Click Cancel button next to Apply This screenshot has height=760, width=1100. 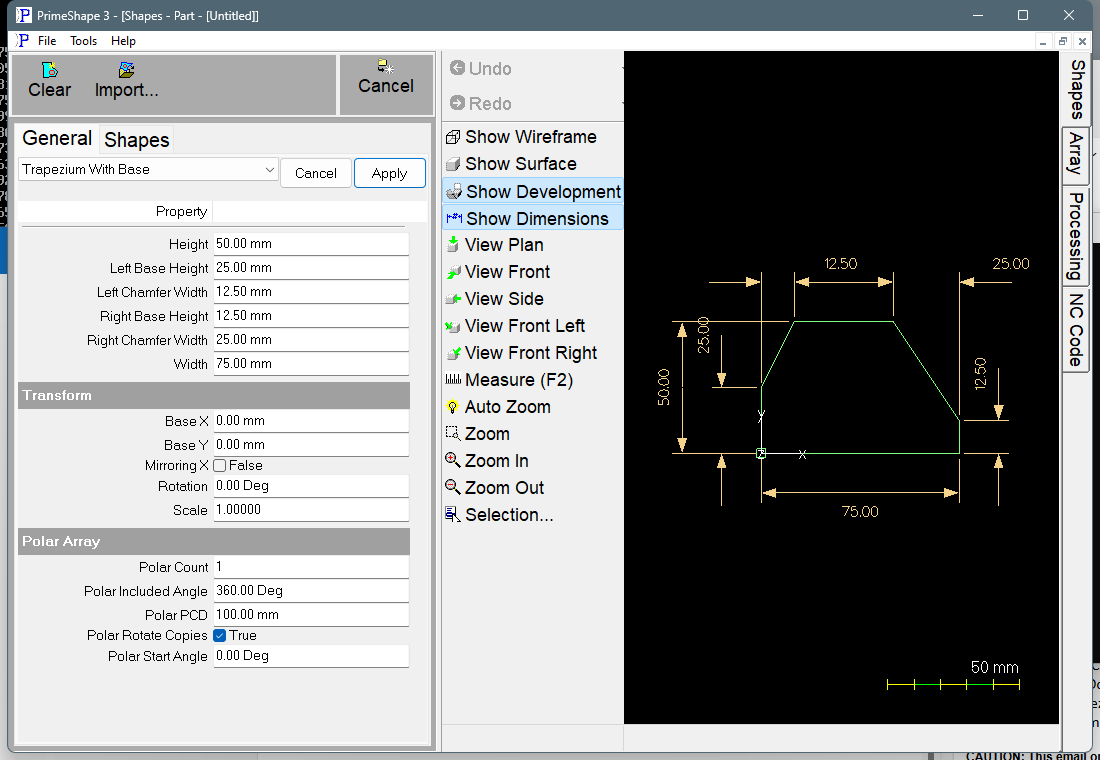tap(316, 173)
